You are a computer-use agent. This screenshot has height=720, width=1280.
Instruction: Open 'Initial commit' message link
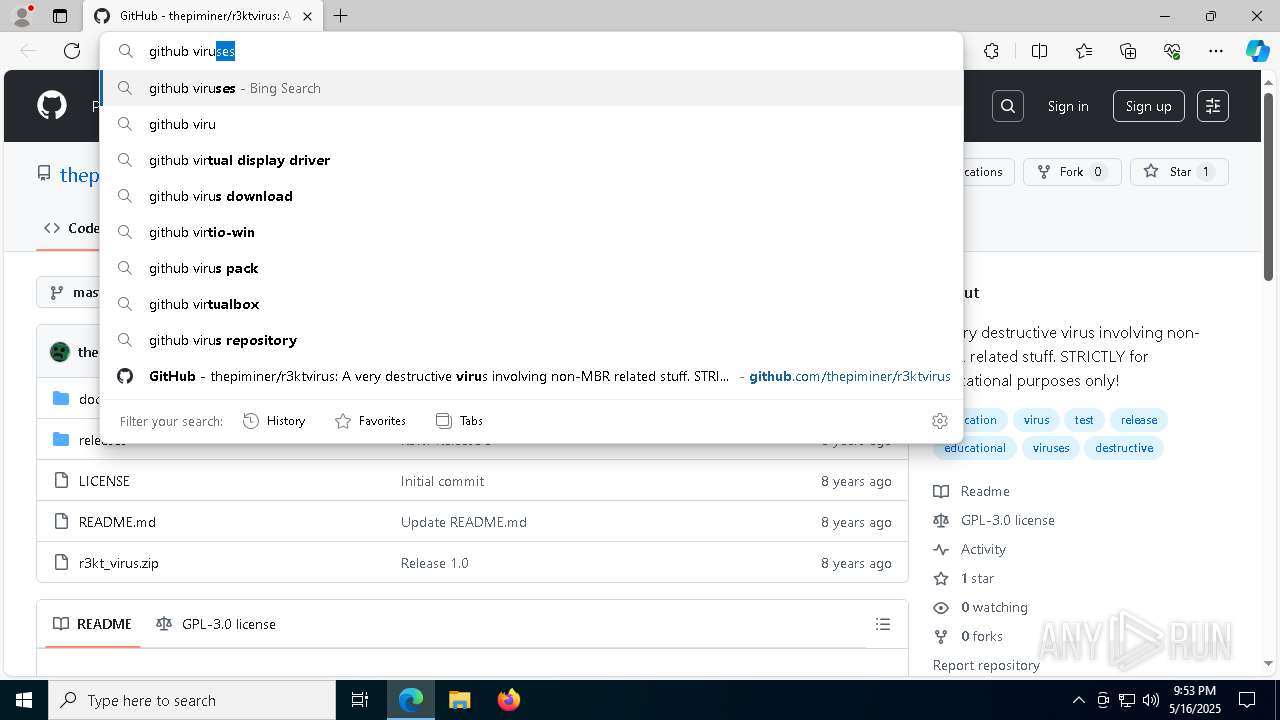(442, 481)
